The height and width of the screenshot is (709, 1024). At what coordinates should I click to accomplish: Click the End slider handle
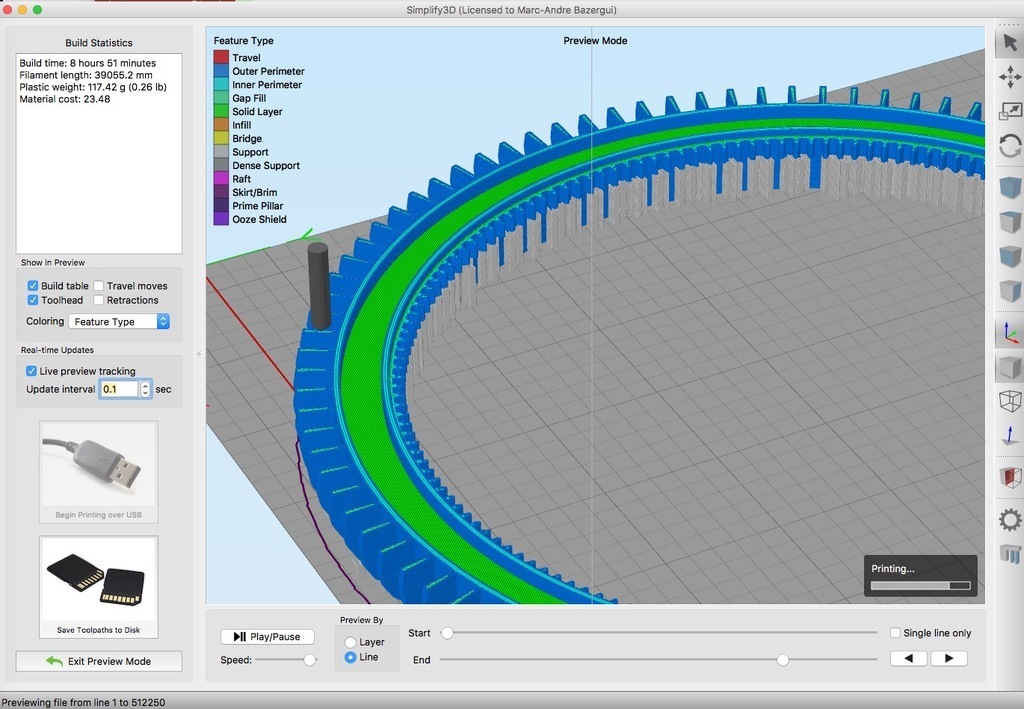tap(783, 659)
